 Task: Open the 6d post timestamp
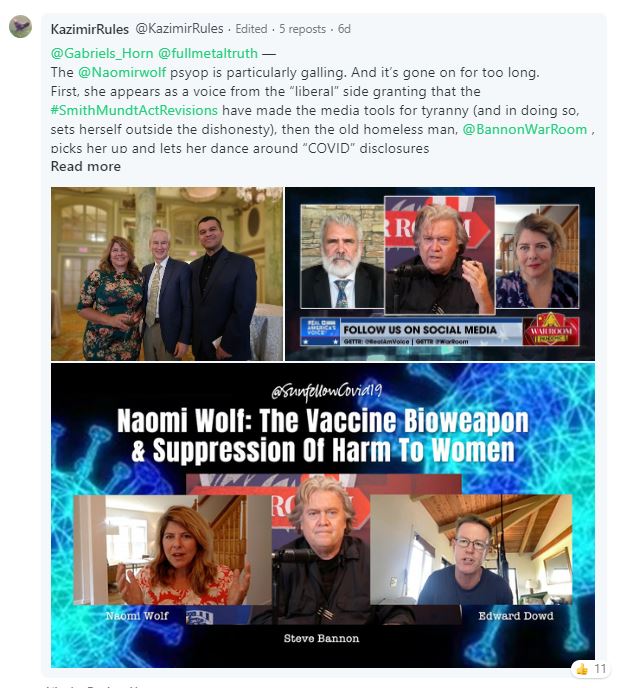pos(344,29)
